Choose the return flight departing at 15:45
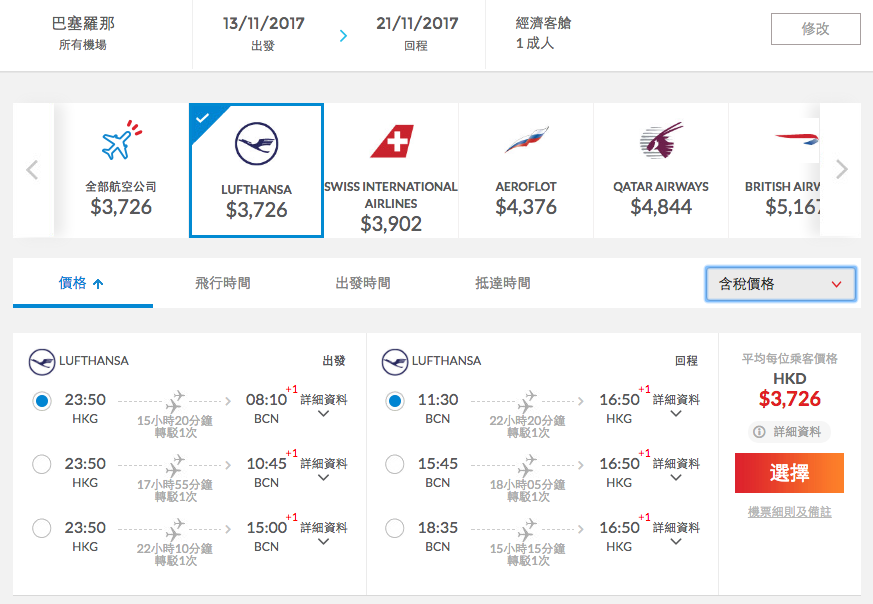The image size is (873, 604). [x=395, y=464]
